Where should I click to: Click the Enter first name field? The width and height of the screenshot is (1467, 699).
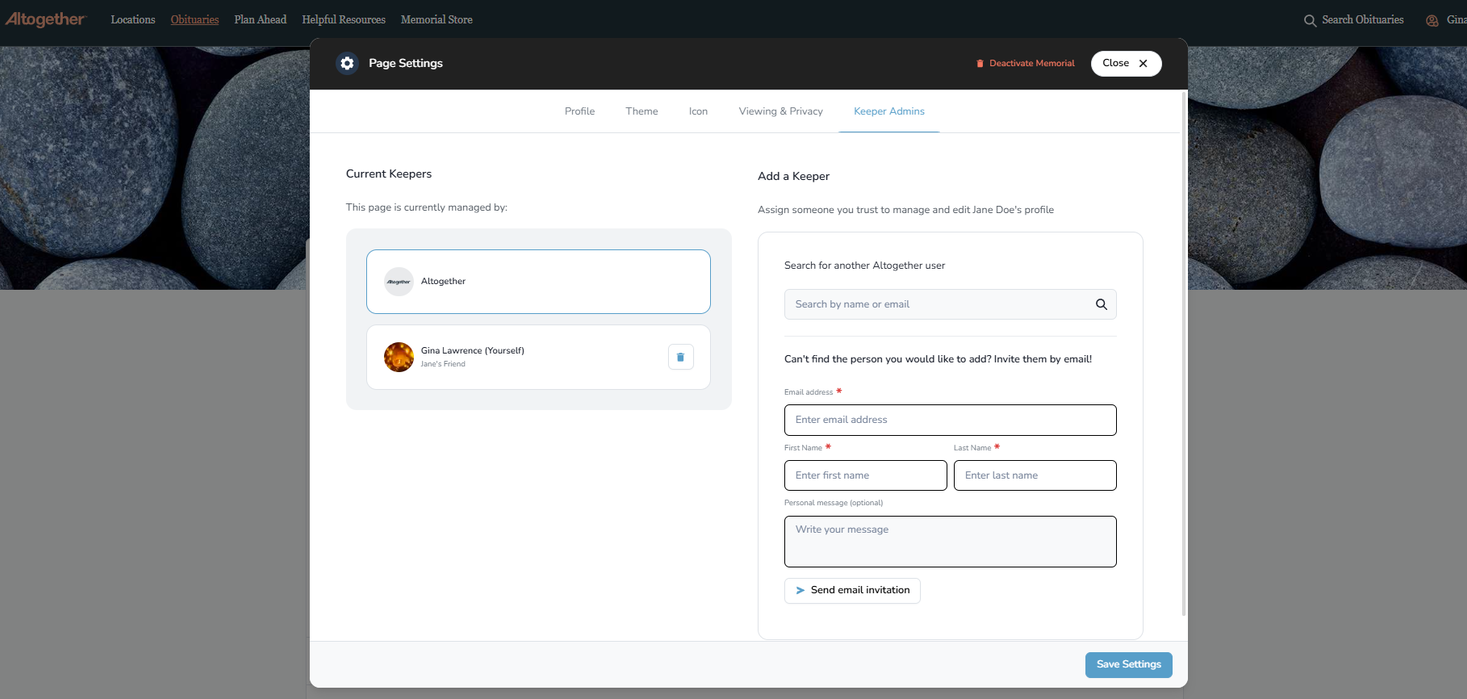coord(865,476)
